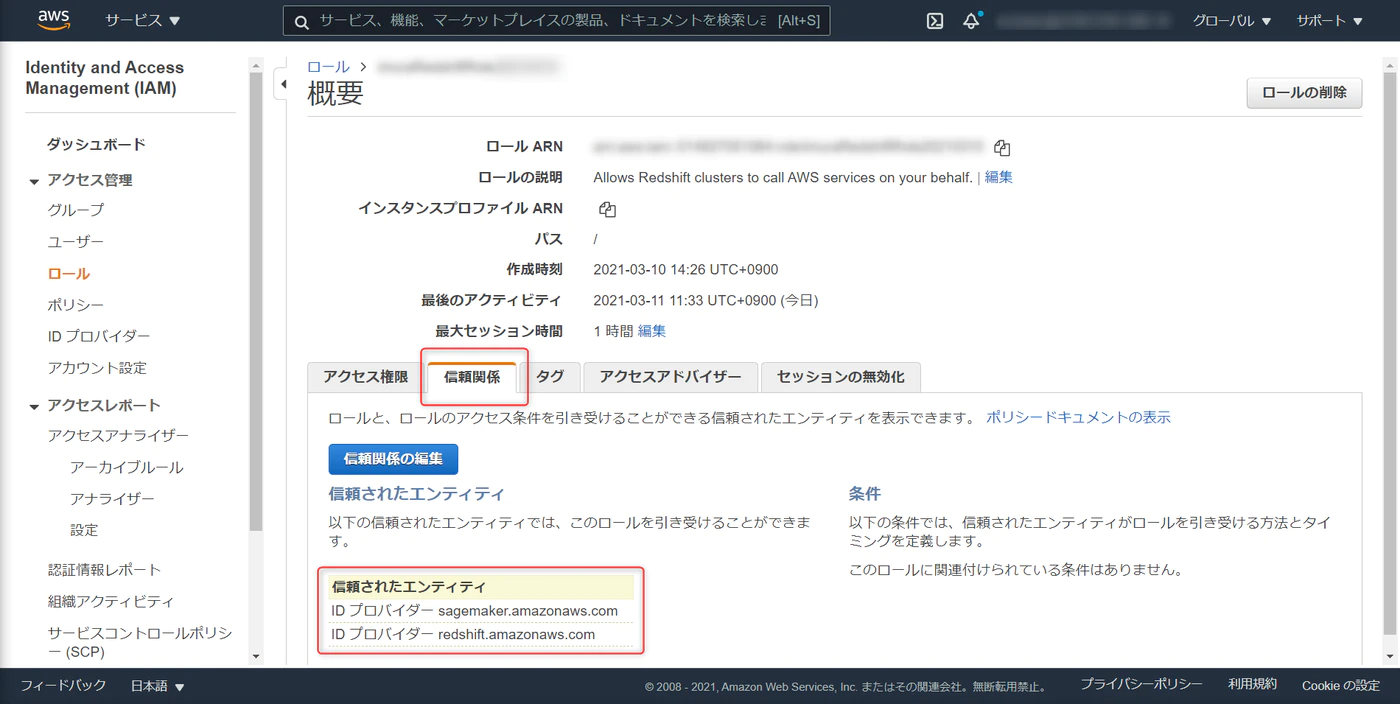Open the アクセスアドバイザー tab
The width and height of the screenshot is (1400, 704).
(670, 377)
